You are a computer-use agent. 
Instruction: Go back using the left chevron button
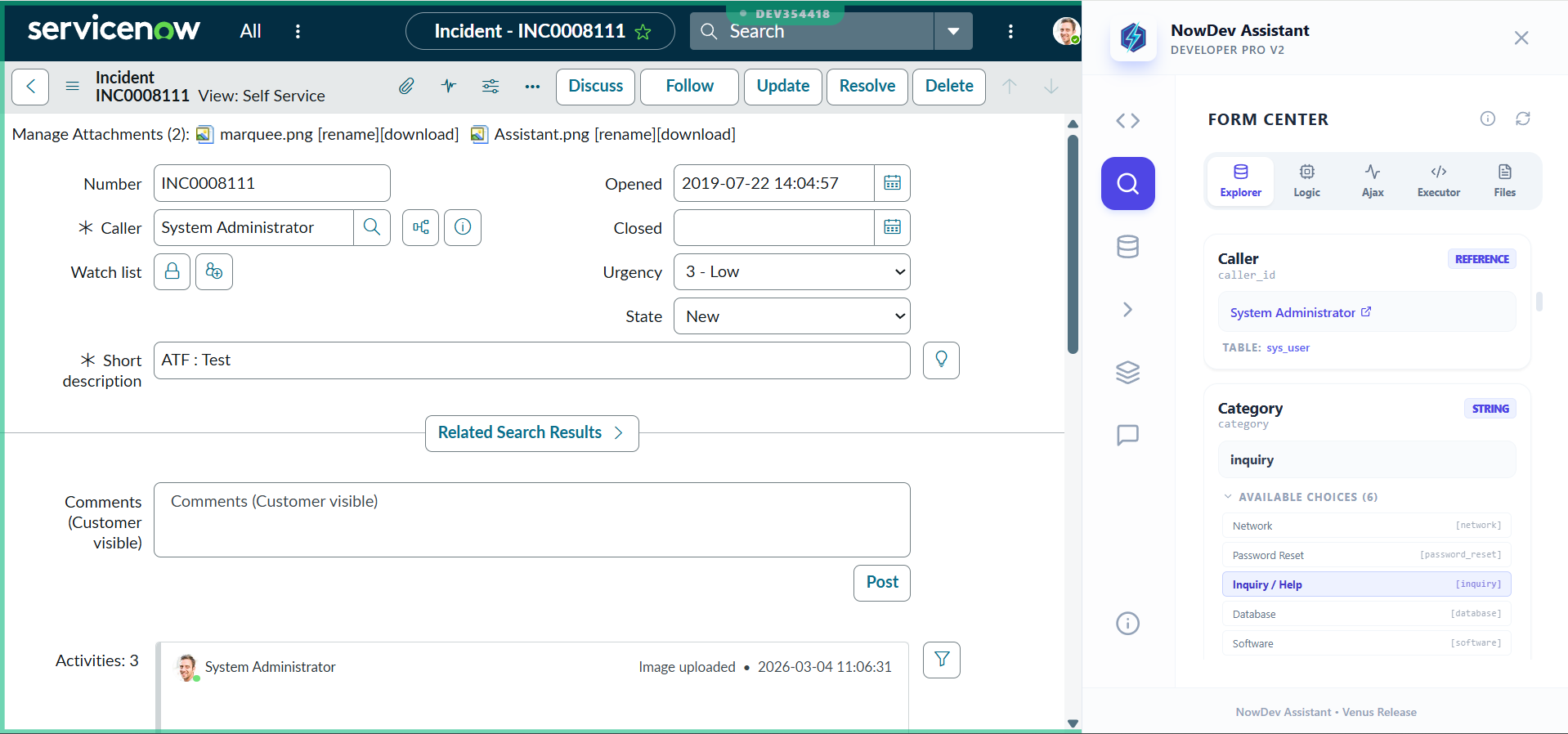pyautogui.click(x=31, y=87)
